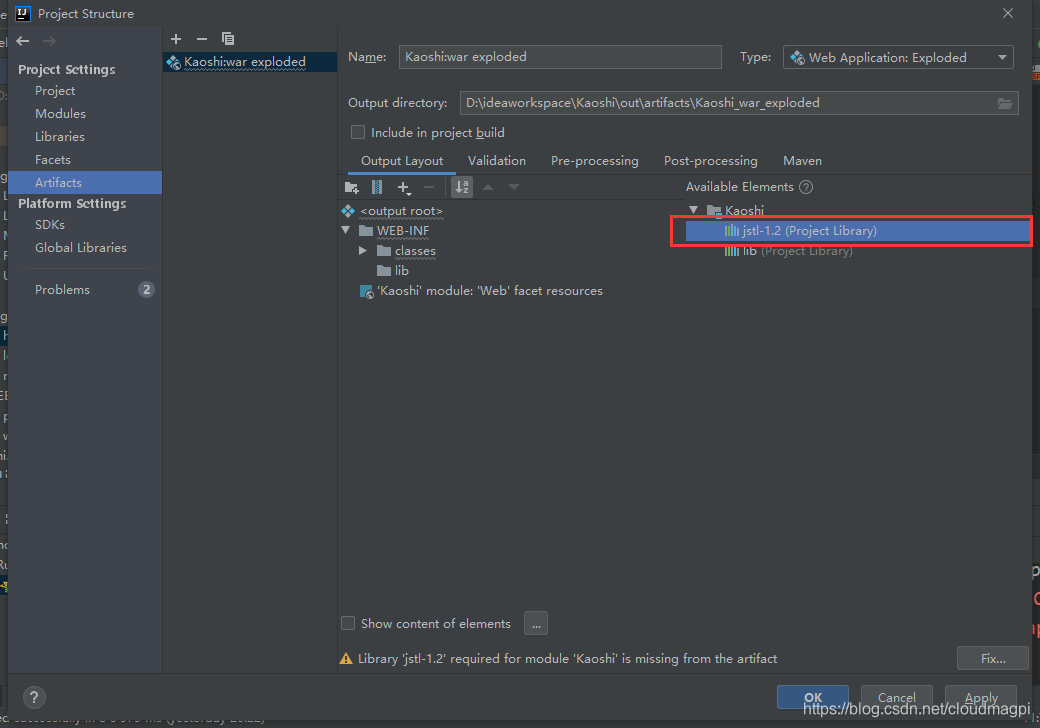Collapse the WEB-INF folder node
This screenshot has width=1040, height=728.
tap(346, 230)
